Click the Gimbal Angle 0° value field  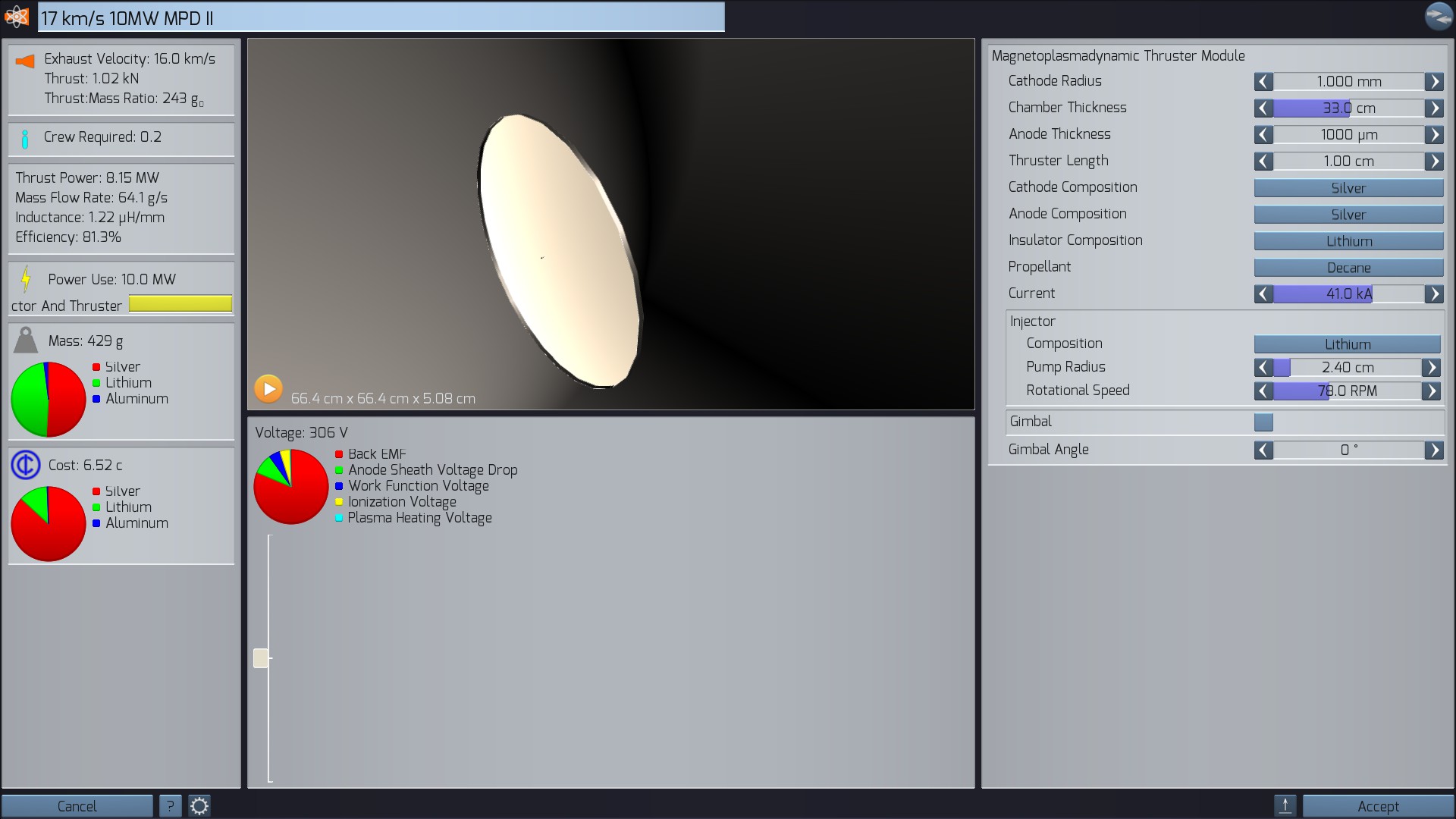point(1348,450)
